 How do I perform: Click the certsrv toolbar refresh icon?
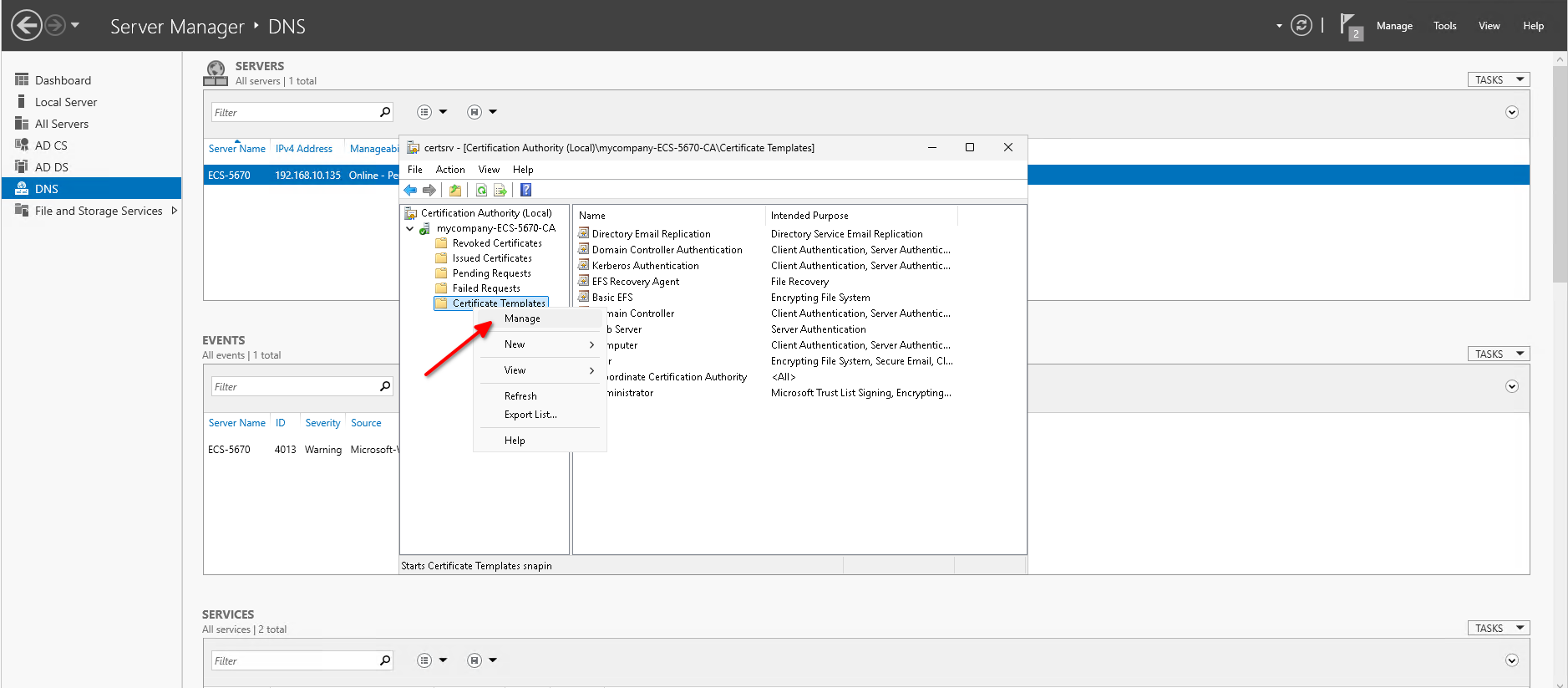click(481, 191)
